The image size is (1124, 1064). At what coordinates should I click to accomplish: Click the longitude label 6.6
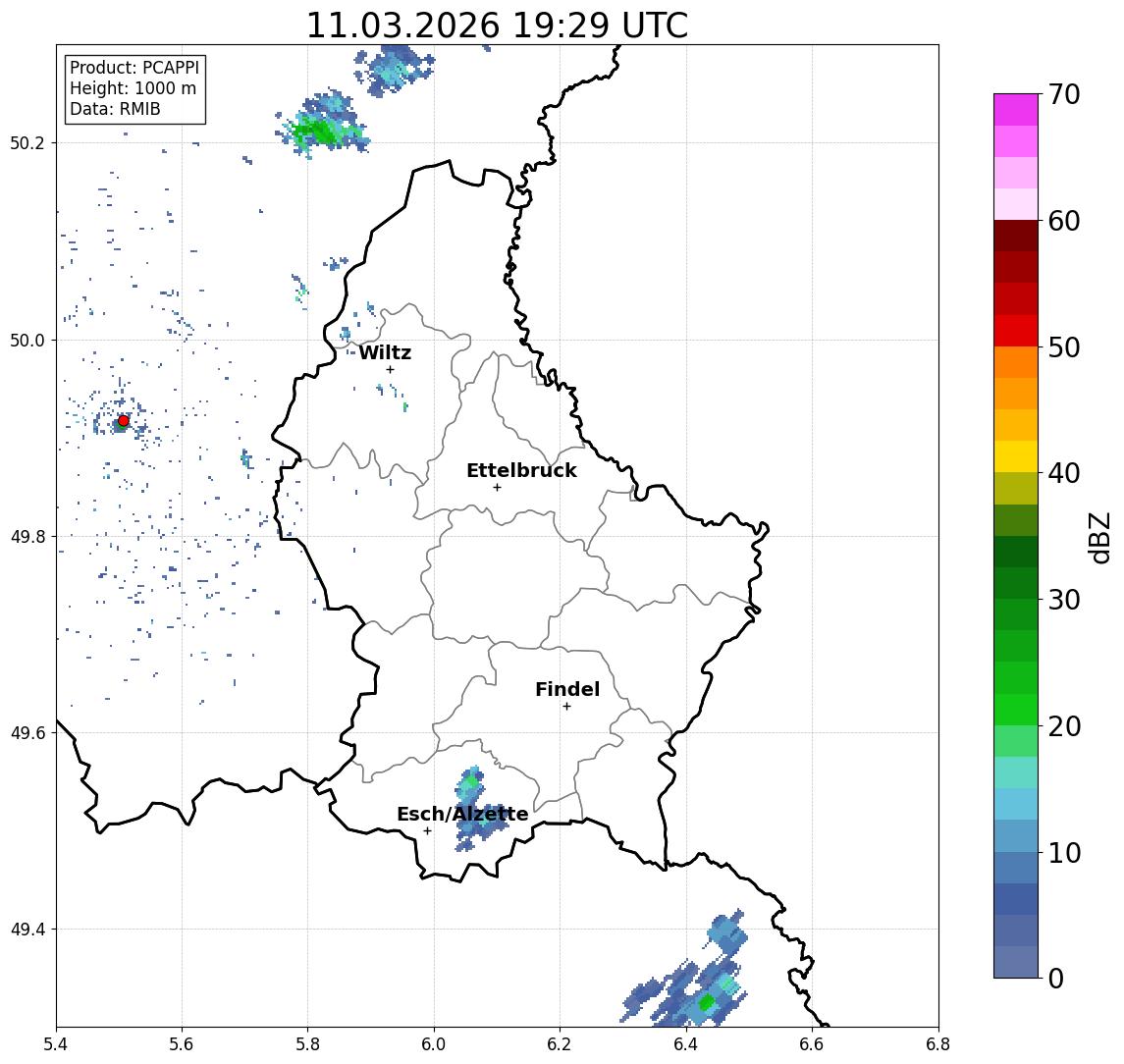click(x=812, y=1044)
